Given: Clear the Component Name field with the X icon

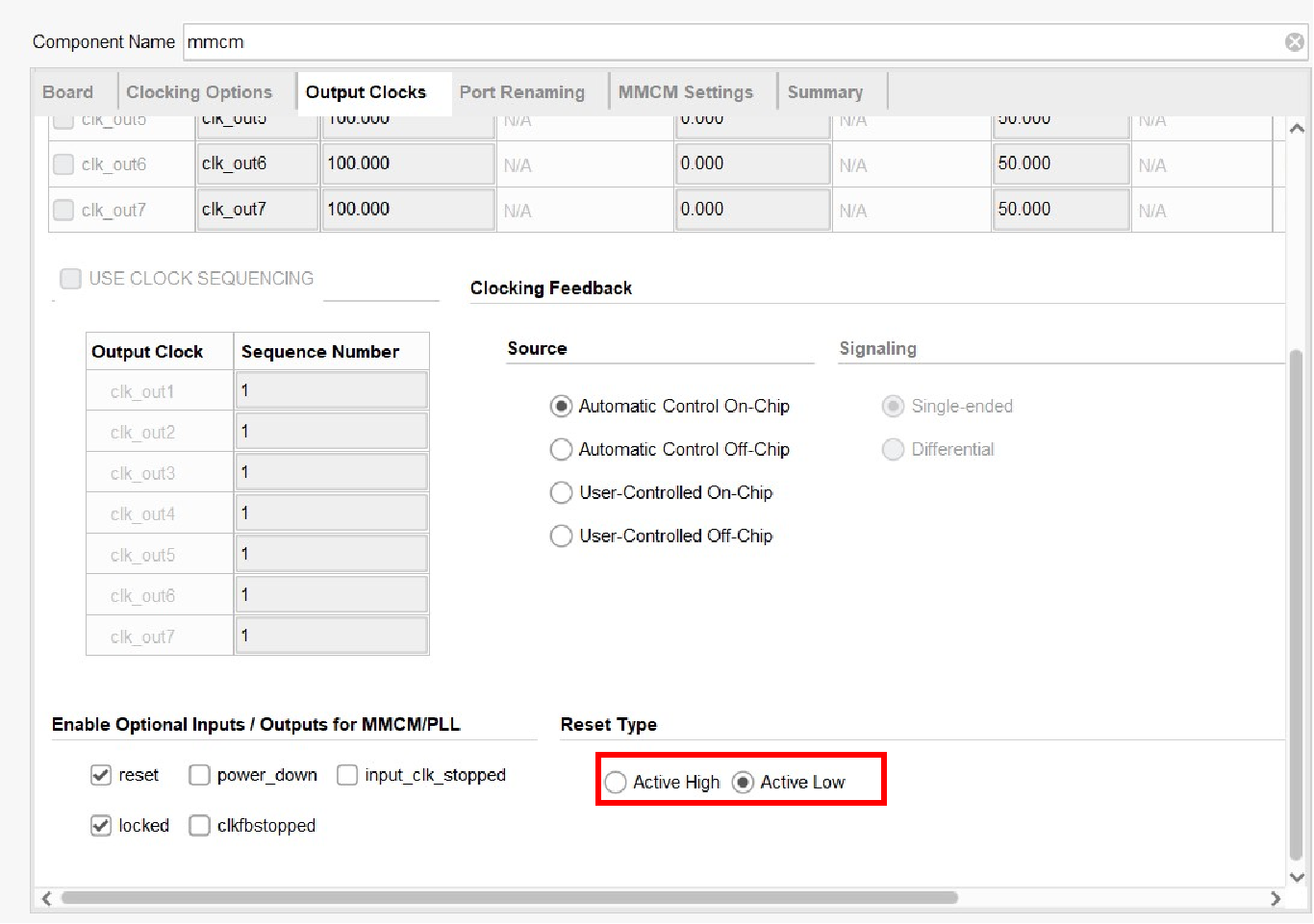Looking at the screenshot, I should pos(1295,42).
